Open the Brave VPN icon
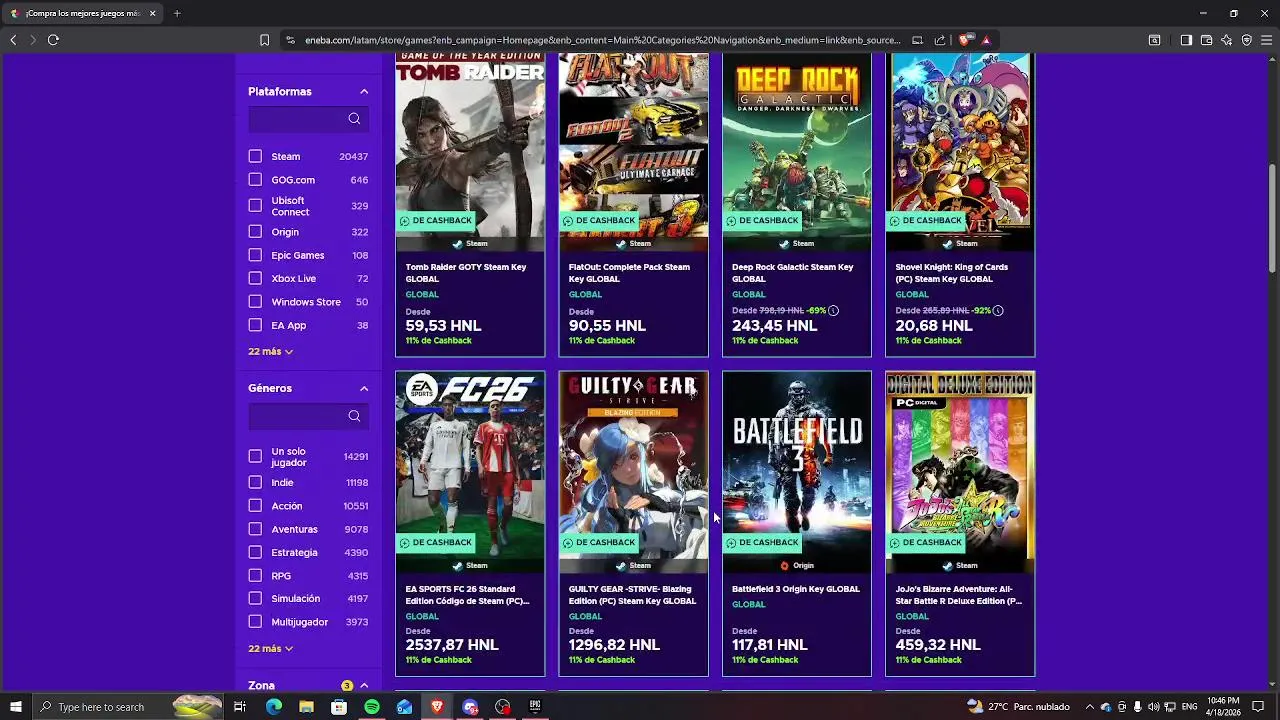 coord(1246,40)
